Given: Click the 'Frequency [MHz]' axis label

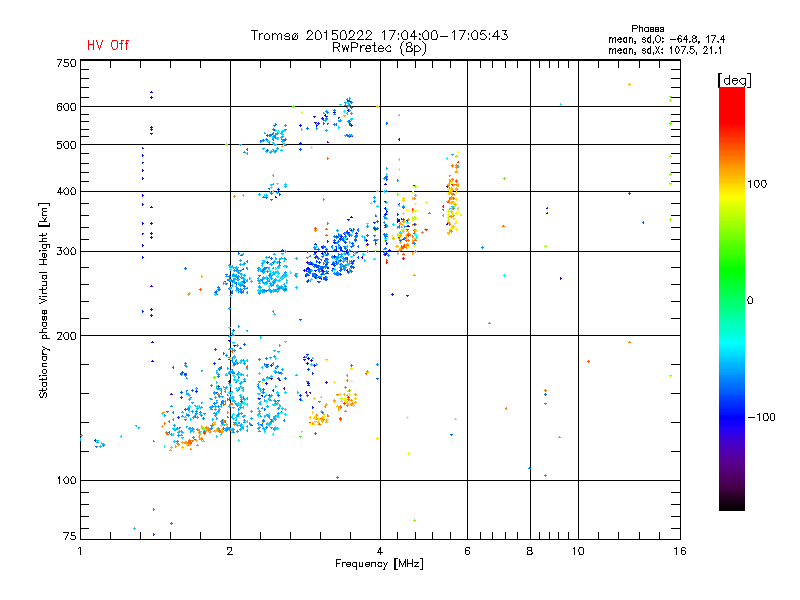Looking at the screenshot, I should 379,564.
